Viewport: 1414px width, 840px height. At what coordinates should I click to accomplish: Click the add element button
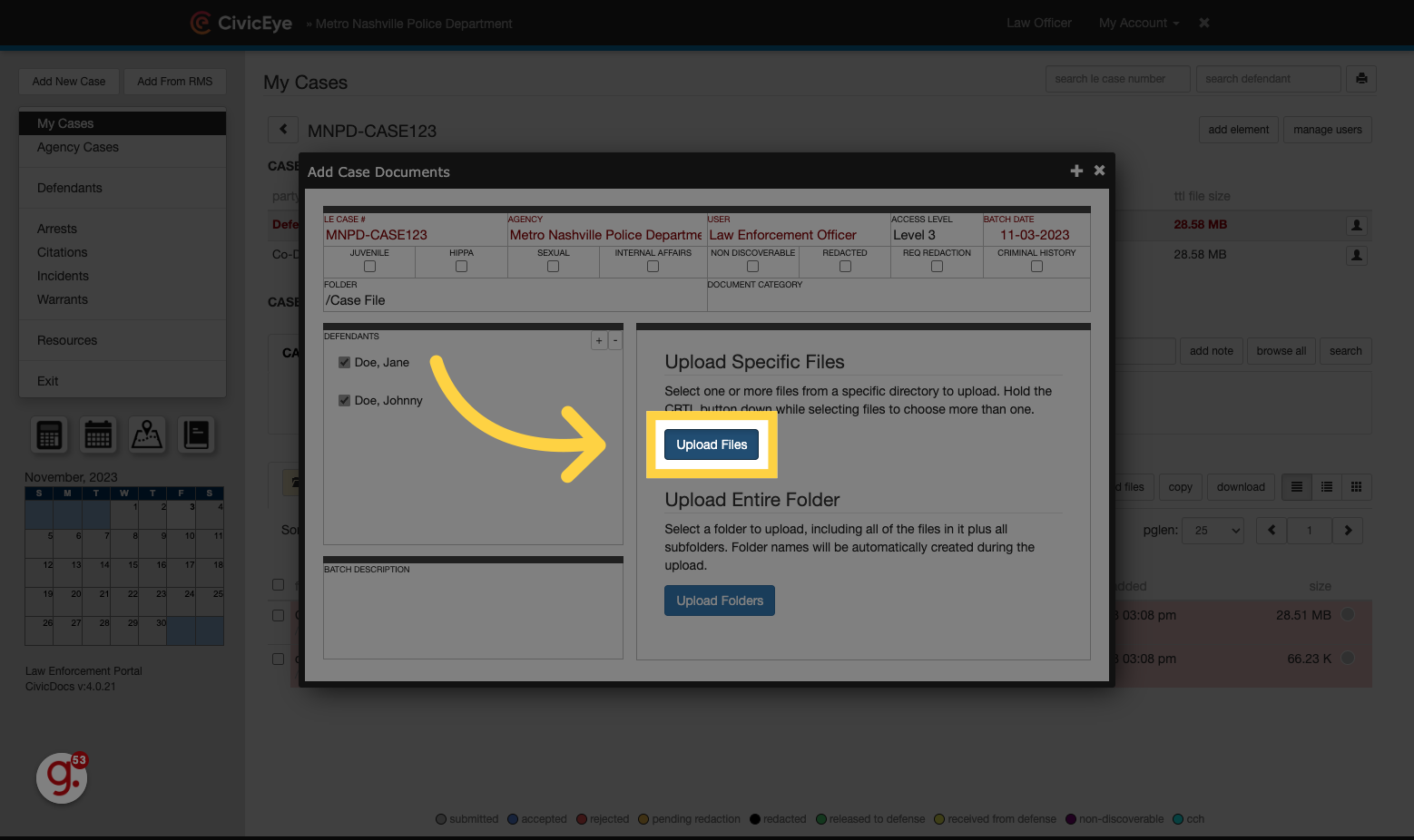tap(1239, 130)
